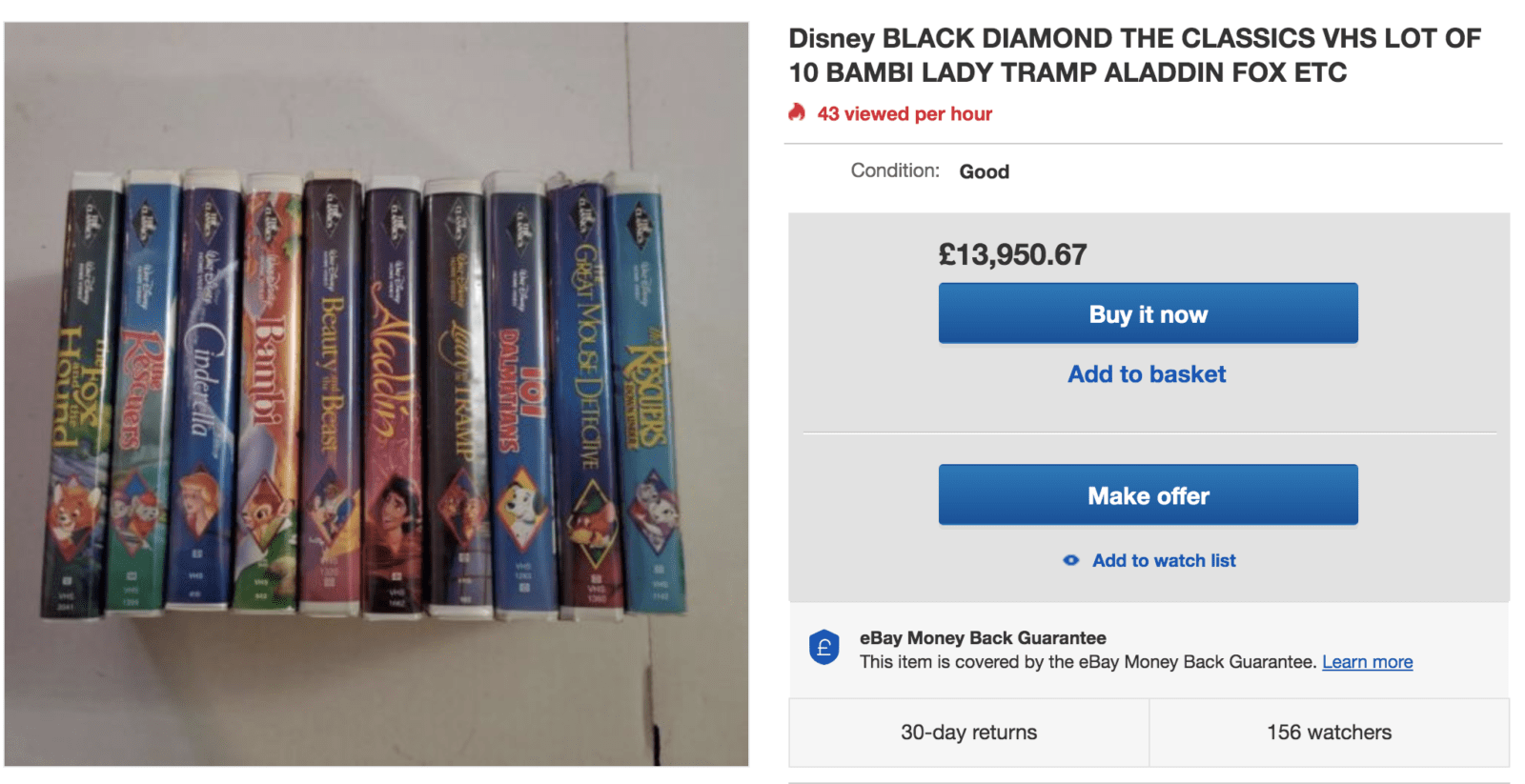The height and width of the screenshot is (784, 1525).
Task: Click the 43 viewed per hour text
Action: (905, 113)
